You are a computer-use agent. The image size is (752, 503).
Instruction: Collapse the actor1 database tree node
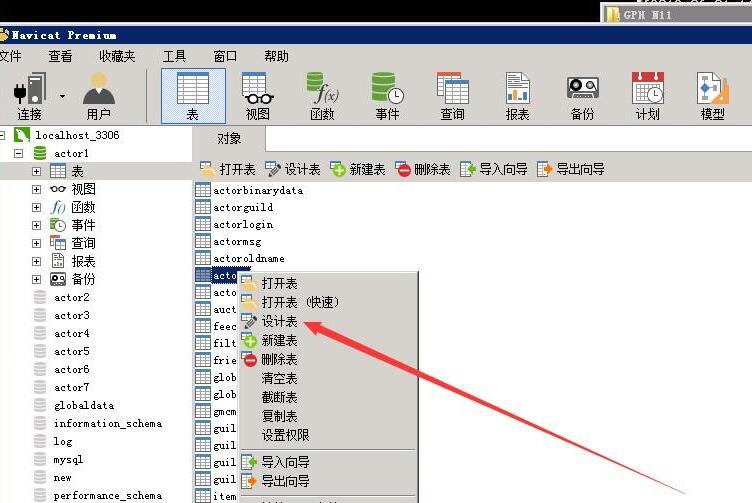coord(18,153)
